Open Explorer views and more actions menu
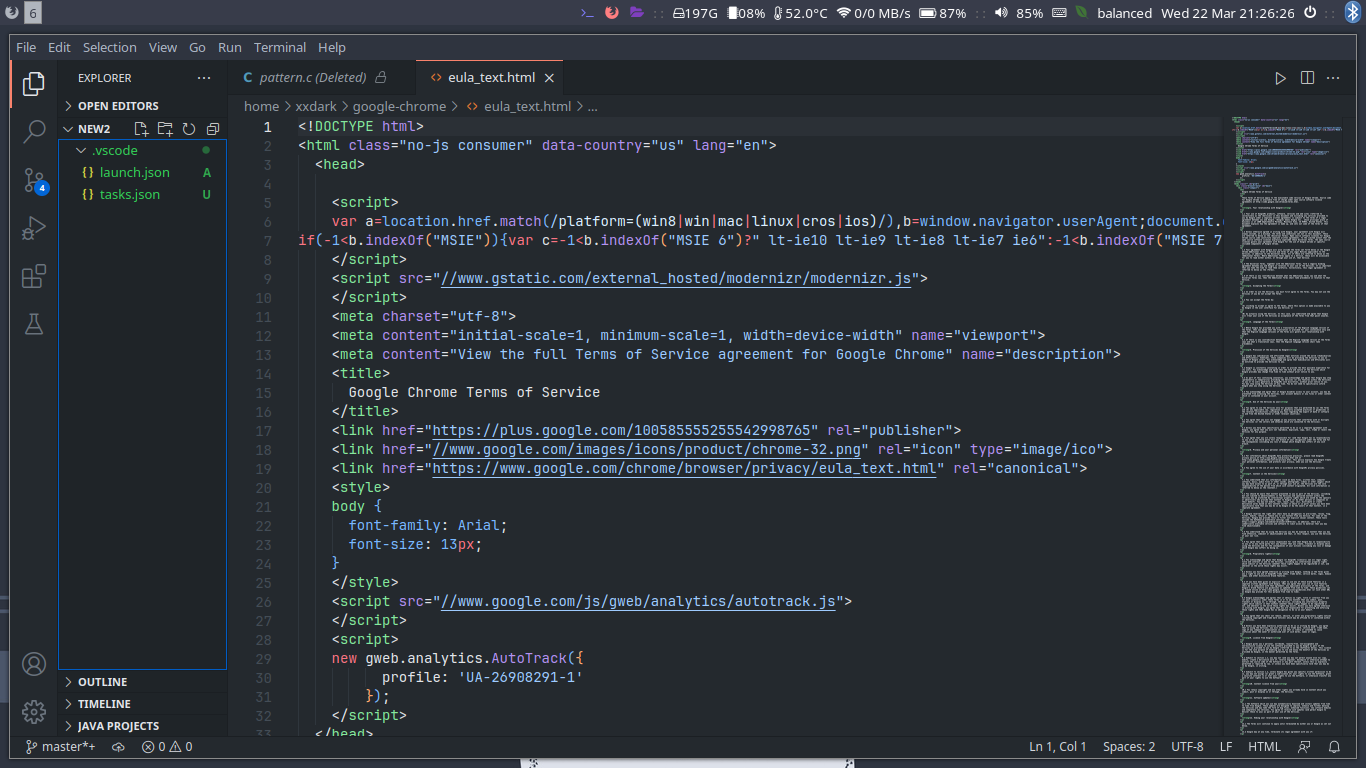 pos(204,78)
